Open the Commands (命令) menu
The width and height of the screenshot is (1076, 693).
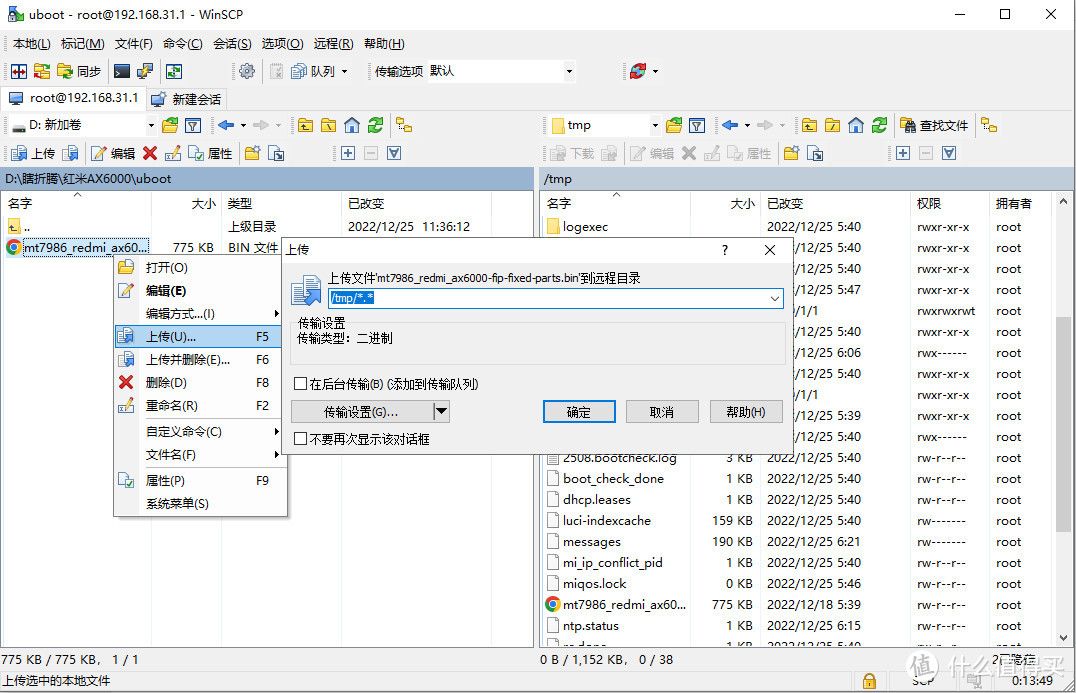tap(183, 44)
